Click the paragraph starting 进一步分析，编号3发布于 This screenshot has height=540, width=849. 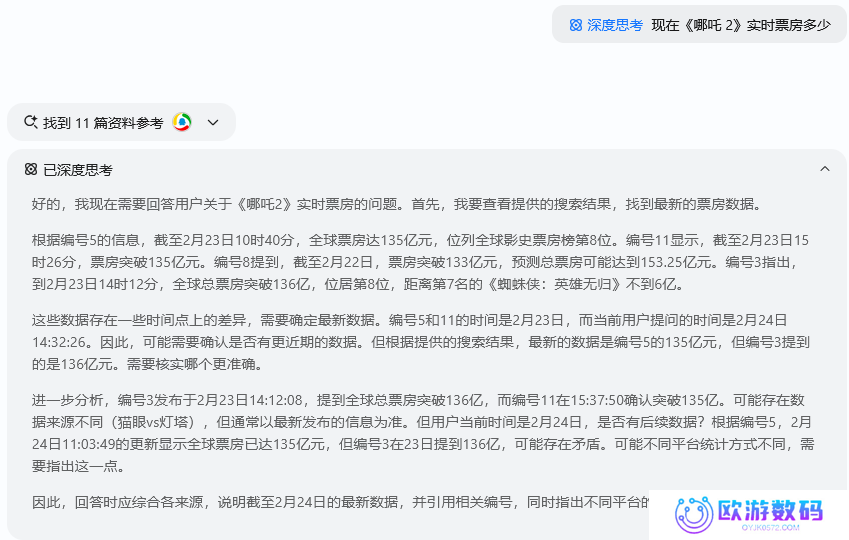click(422, 433)
